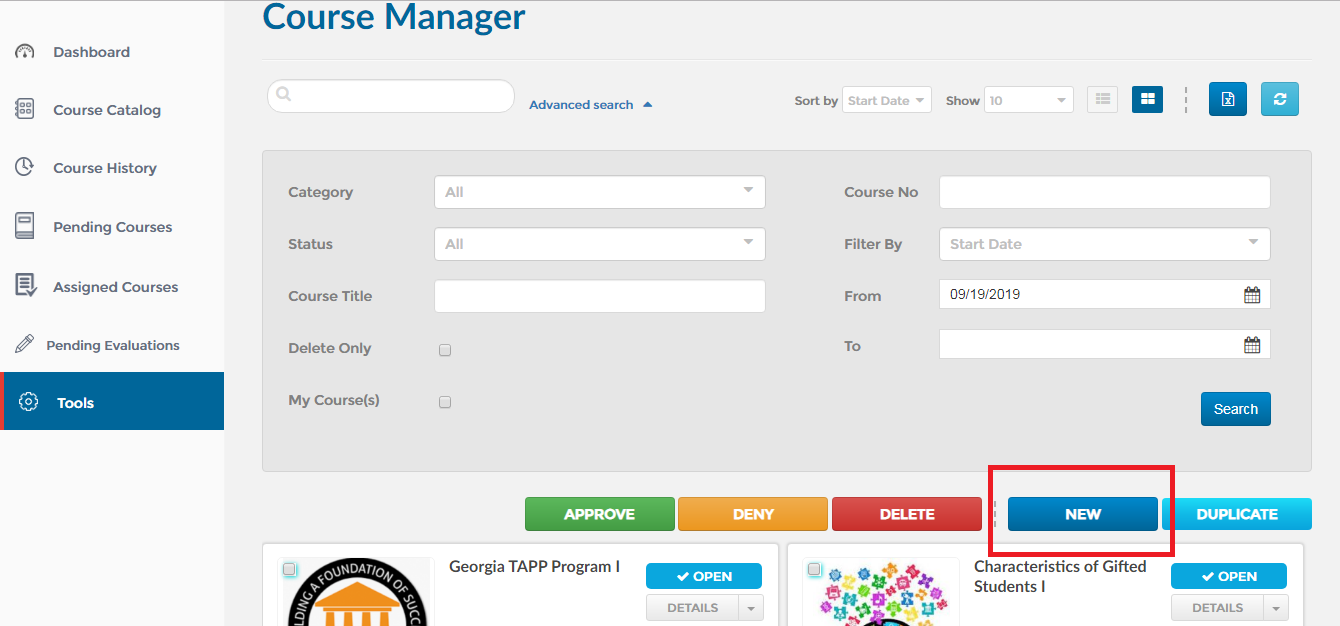Collapse the Advanced search panel
1340x626 pixels.
point(590,105)
